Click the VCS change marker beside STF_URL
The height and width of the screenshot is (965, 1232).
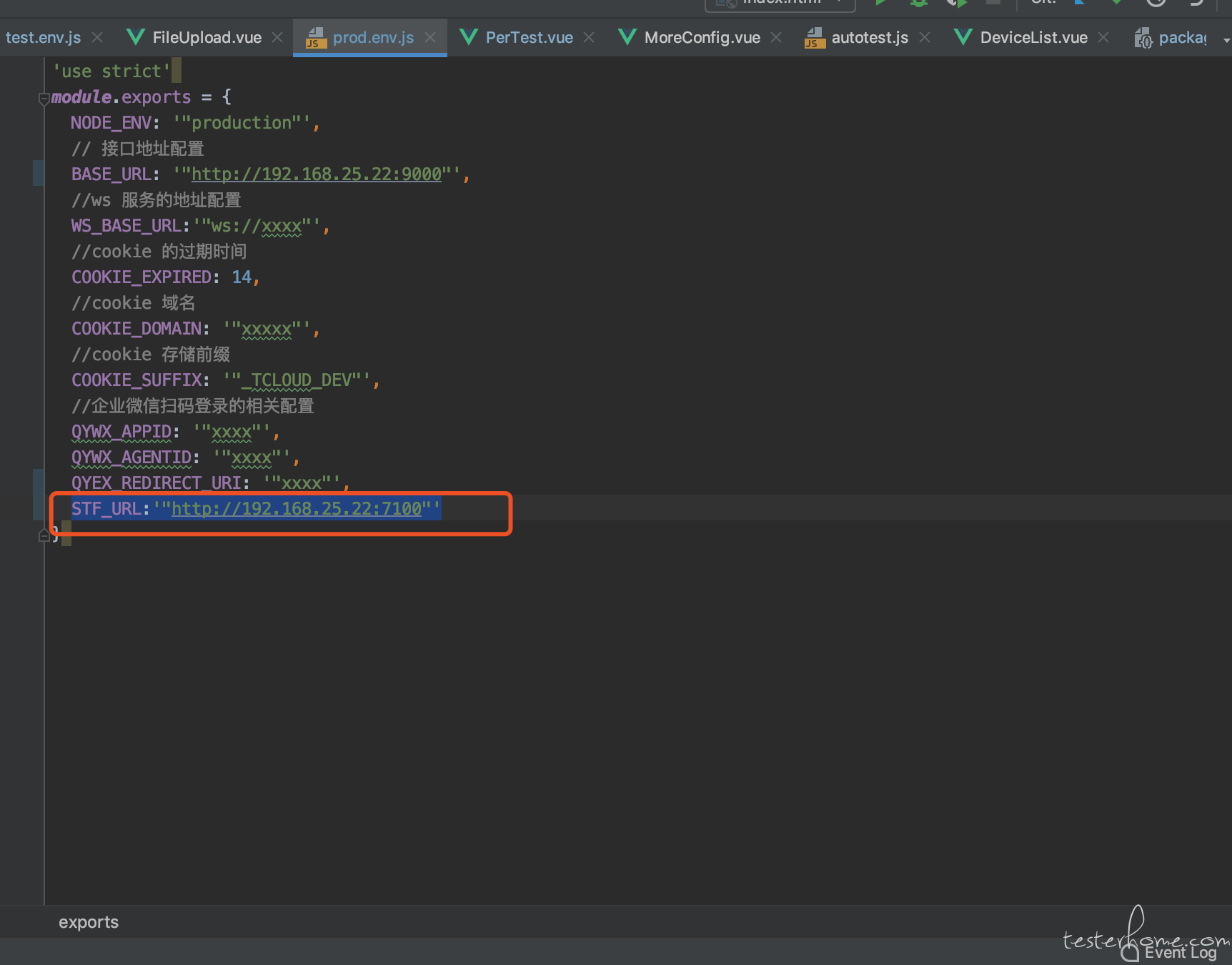tap(39, 495)
